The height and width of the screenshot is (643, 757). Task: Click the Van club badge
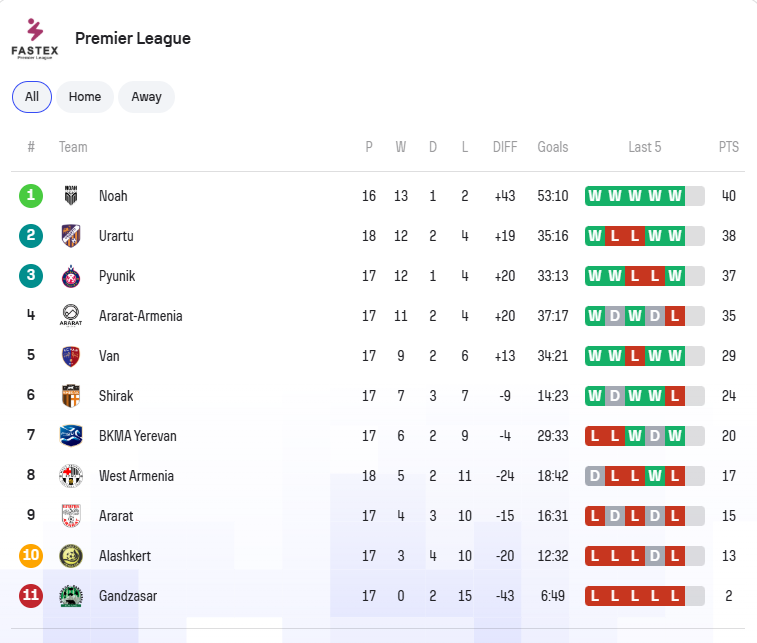[71, 356]
